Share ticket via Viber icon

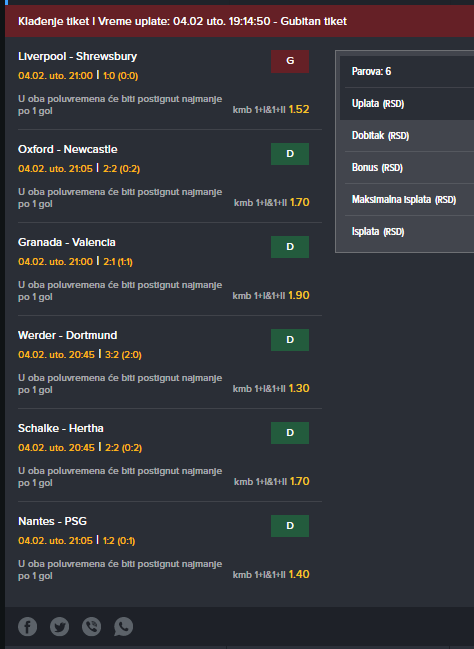(x=91, y=626)
